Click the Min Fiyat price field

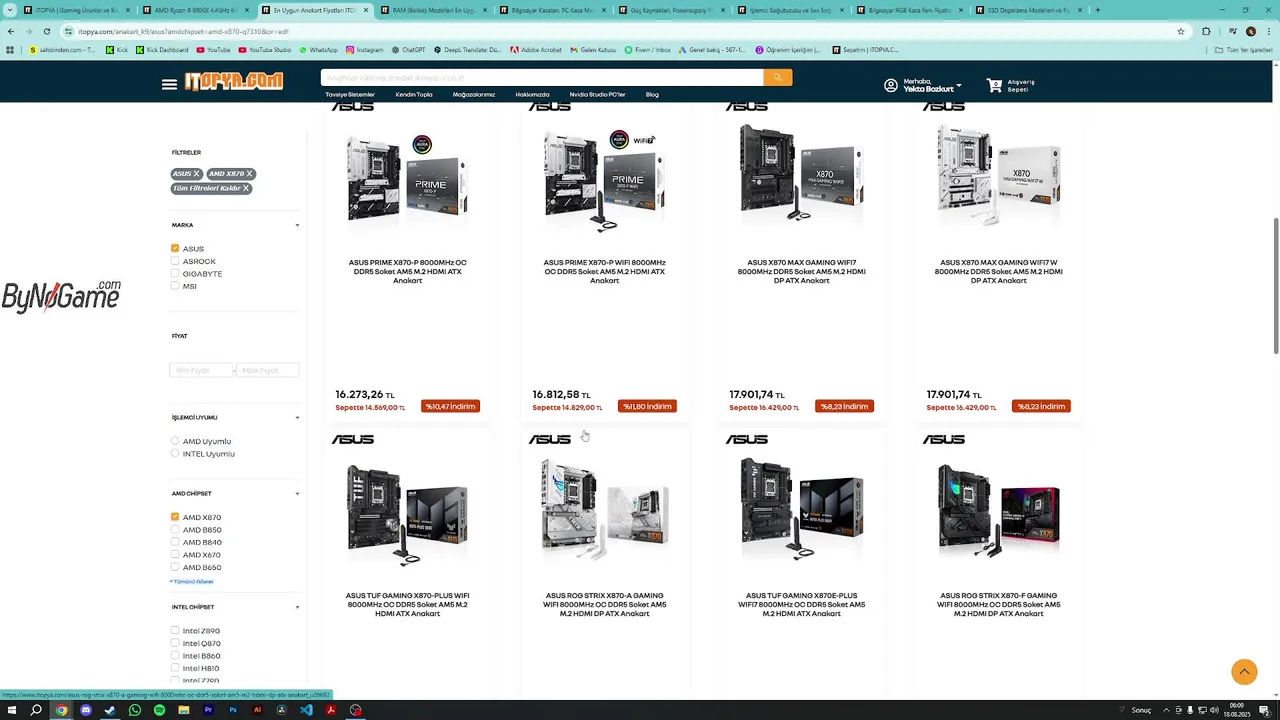point(201,370)
